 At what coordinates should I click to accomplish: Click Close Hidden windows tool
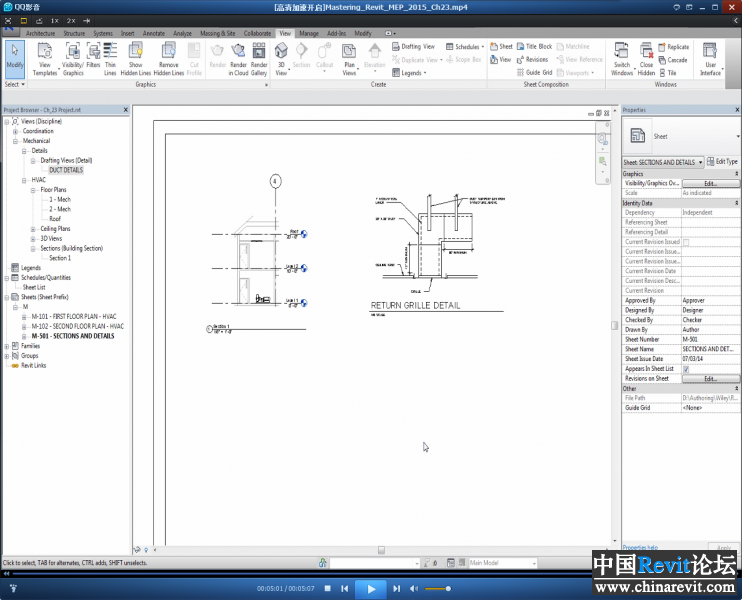(646, 59)
